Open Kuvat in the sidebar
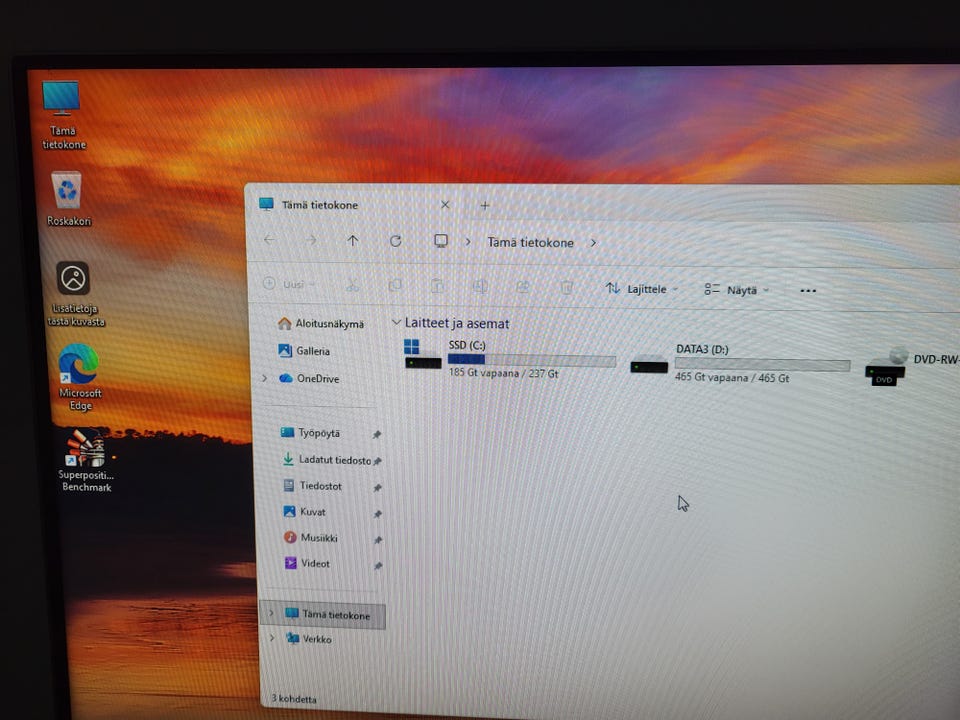960x720 pixels. pyautogui.click(x=304, y=511)
